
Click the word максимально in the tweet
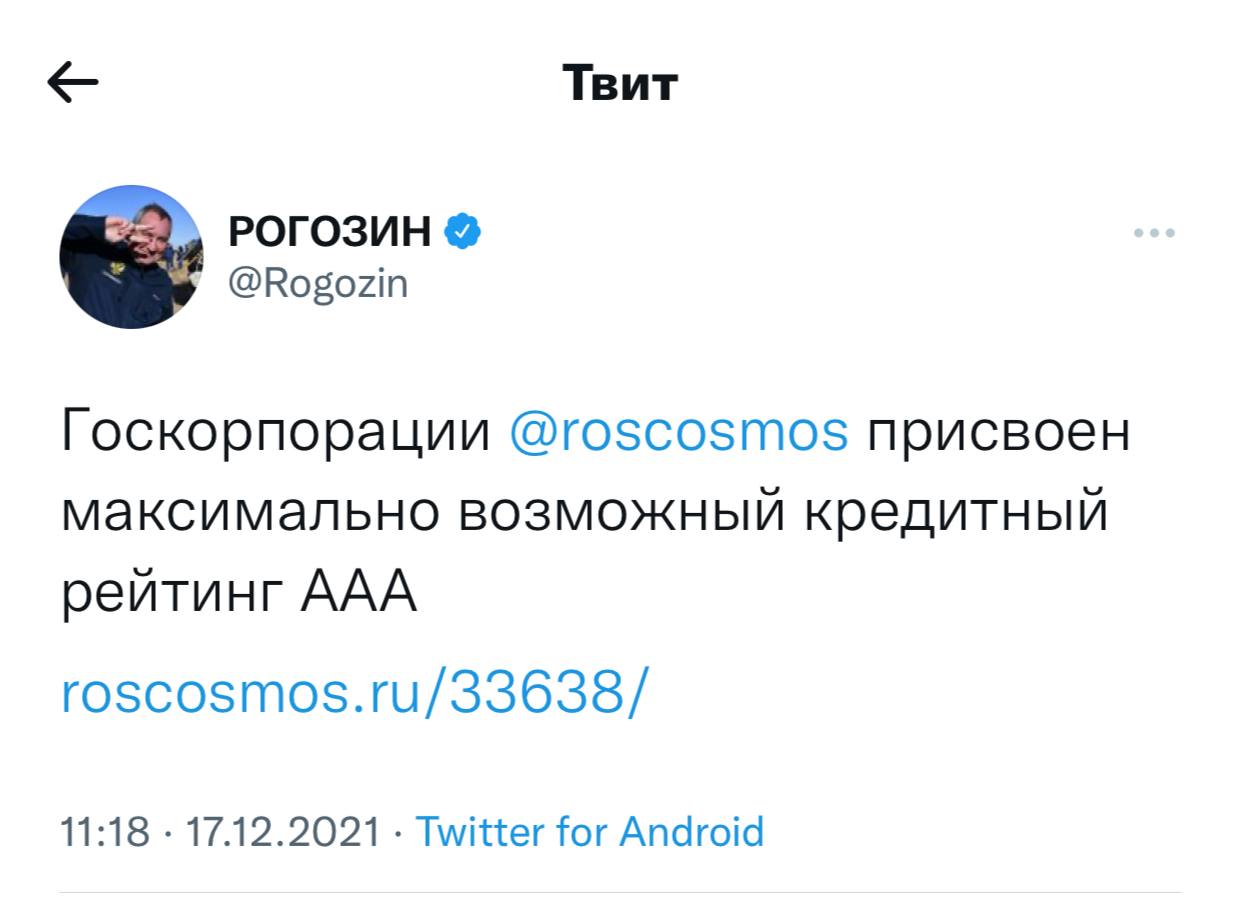pyautogui.click(x=250, y=513)
